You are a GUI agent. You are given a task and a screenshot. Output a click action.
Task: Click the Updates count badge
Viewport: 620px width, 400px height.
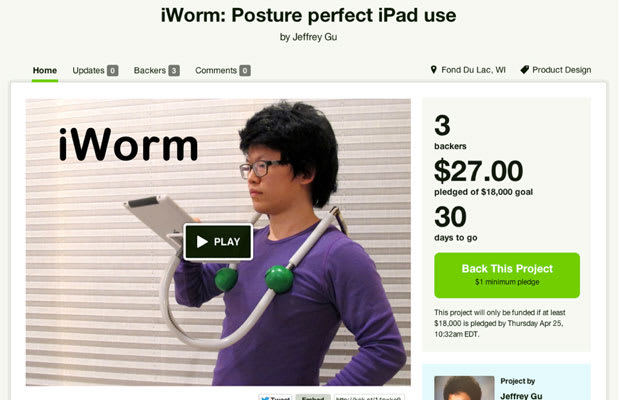click(x=113, y=70)
